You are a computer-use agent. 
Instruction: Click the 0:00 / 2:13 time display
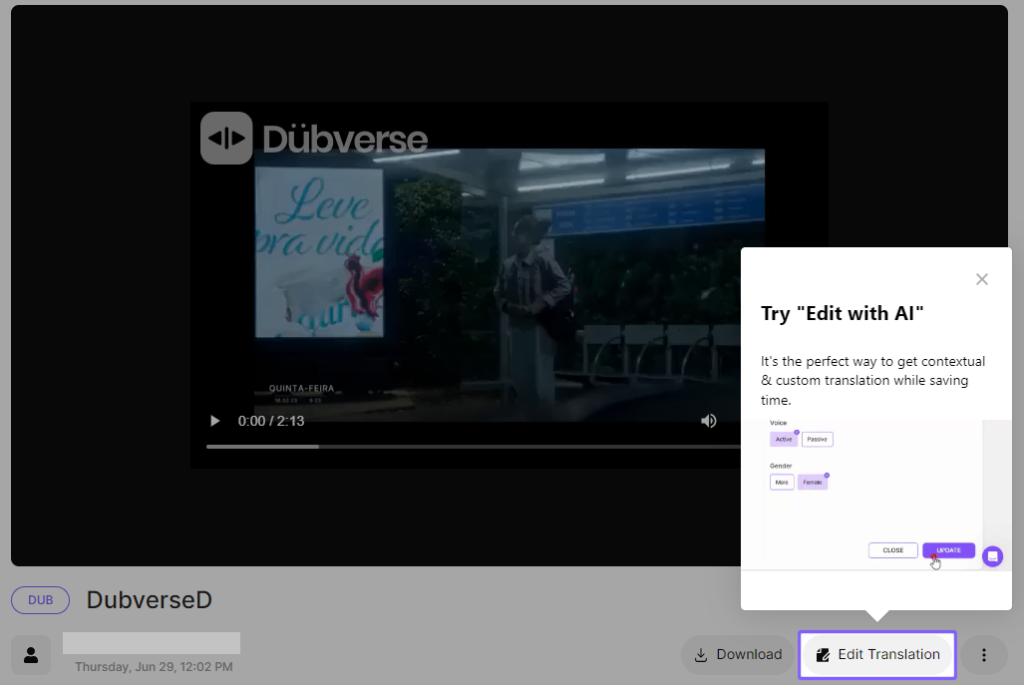(271, 421)
